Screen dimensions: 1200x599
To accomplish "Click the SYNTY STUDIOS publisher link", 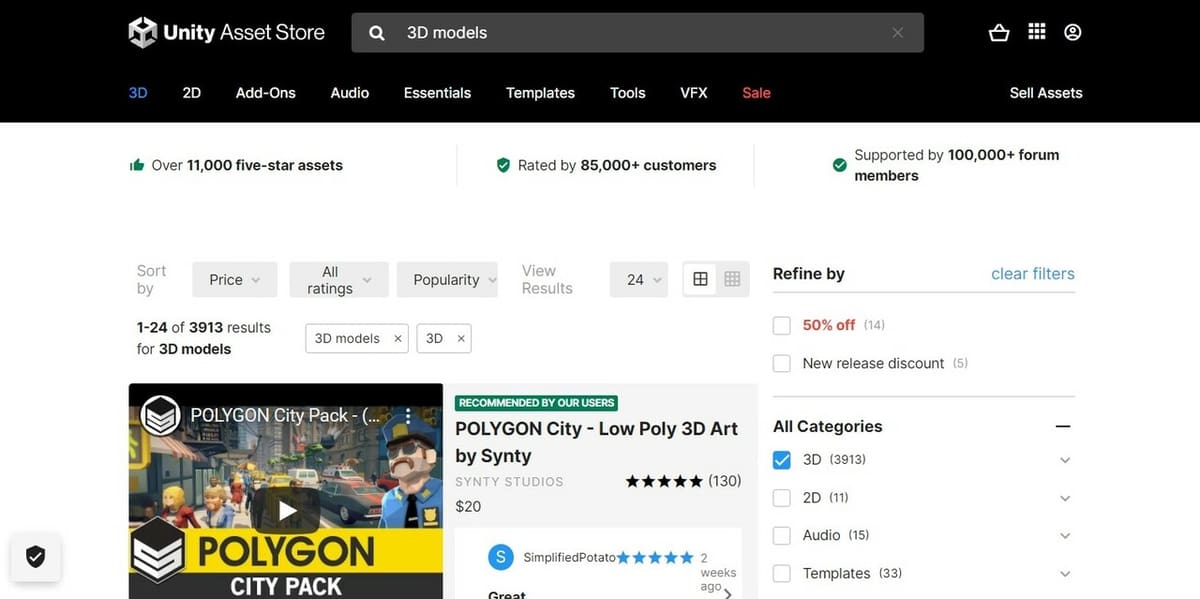I will pos(509,482).
